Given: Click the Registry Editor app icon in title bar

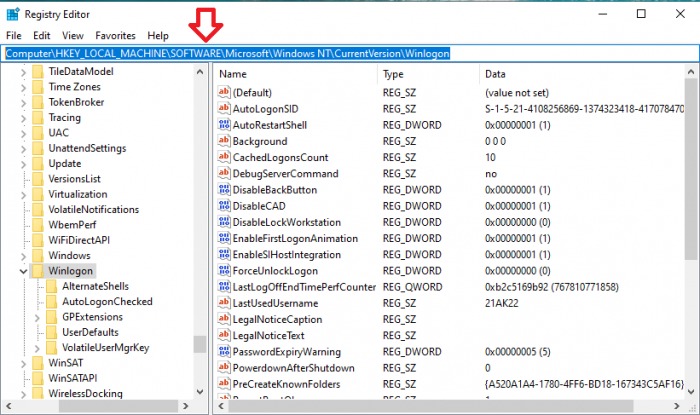Looking at the screenshot, I should click(x=13, y=14).
